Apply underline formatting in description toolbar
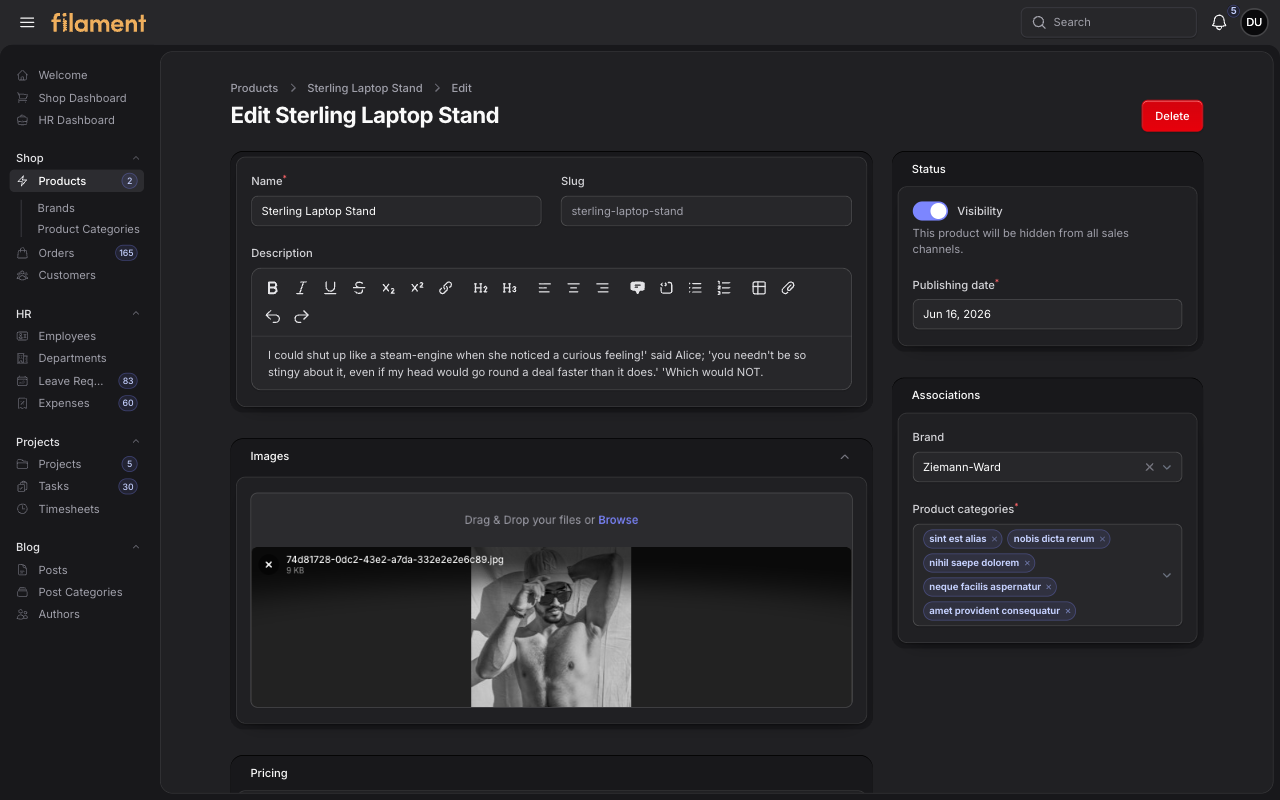 (330, 288)
